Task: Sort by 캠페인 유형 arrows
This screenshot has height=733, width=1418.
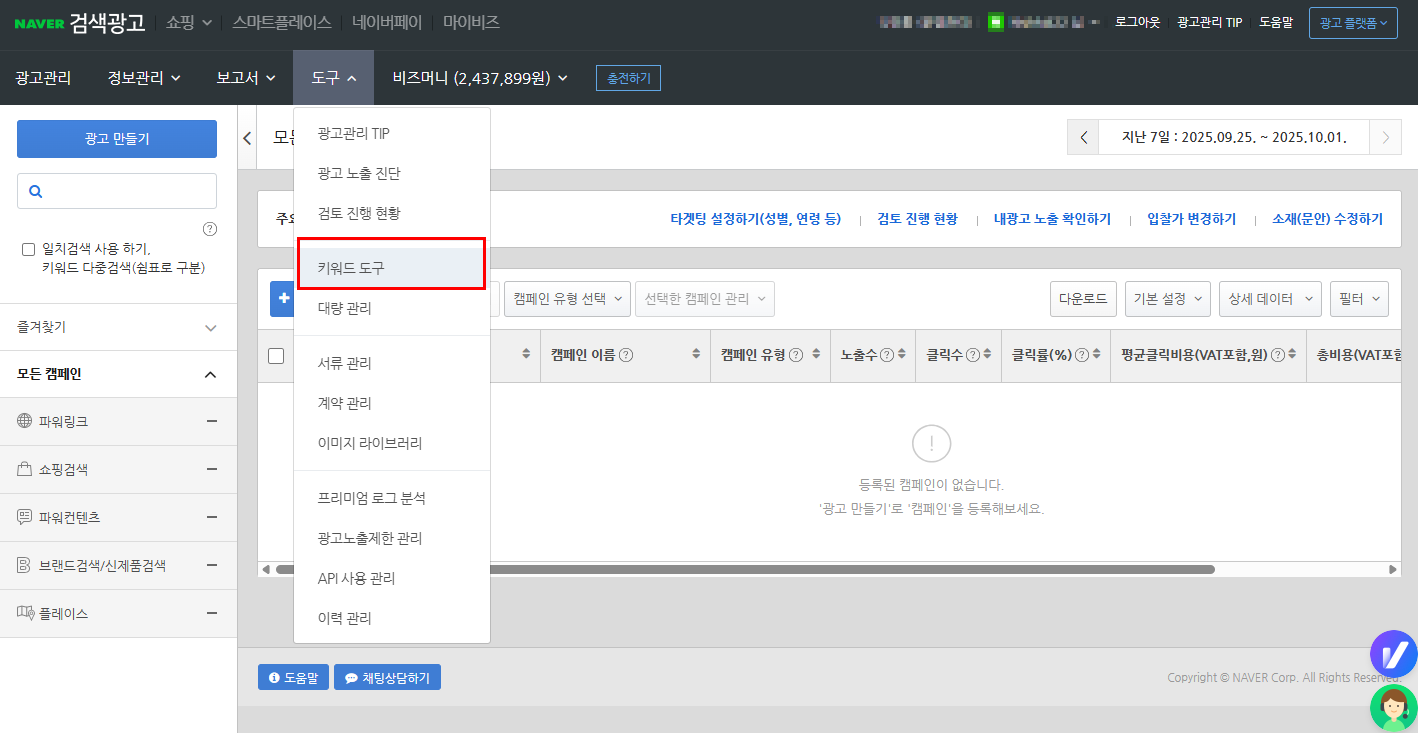Action: [x=814, y=355]
